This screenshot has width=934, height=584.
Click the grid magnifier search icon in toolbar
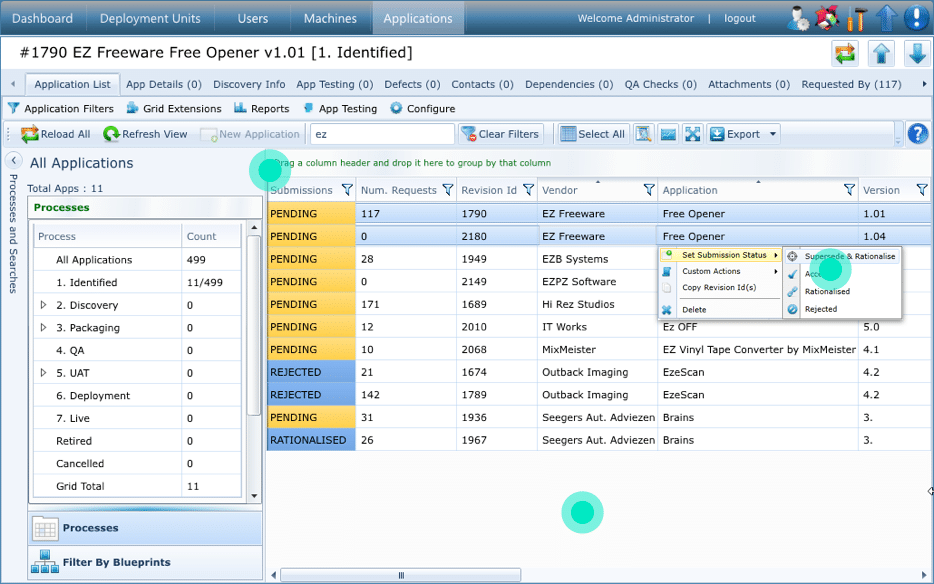pos(643,134)
